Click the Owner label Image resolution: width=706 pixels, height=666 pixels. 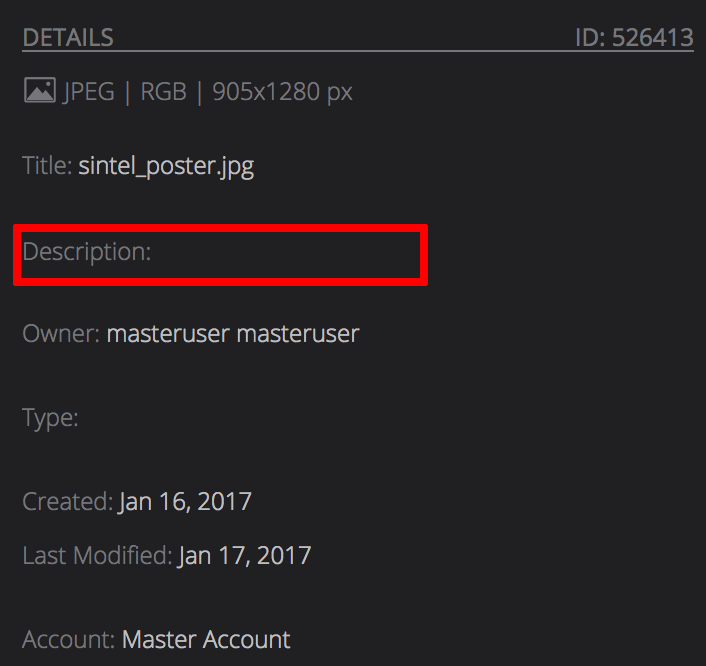pyautogui.click(x=60, y=333)
